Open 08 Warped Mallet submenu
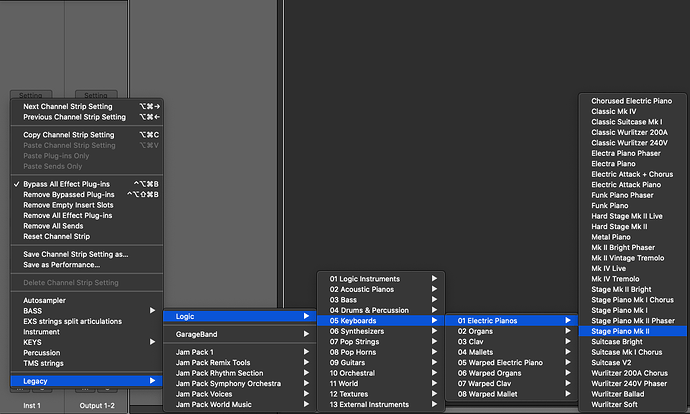The height and width of the screenshot is (414, 690). (x=511, y=394)
